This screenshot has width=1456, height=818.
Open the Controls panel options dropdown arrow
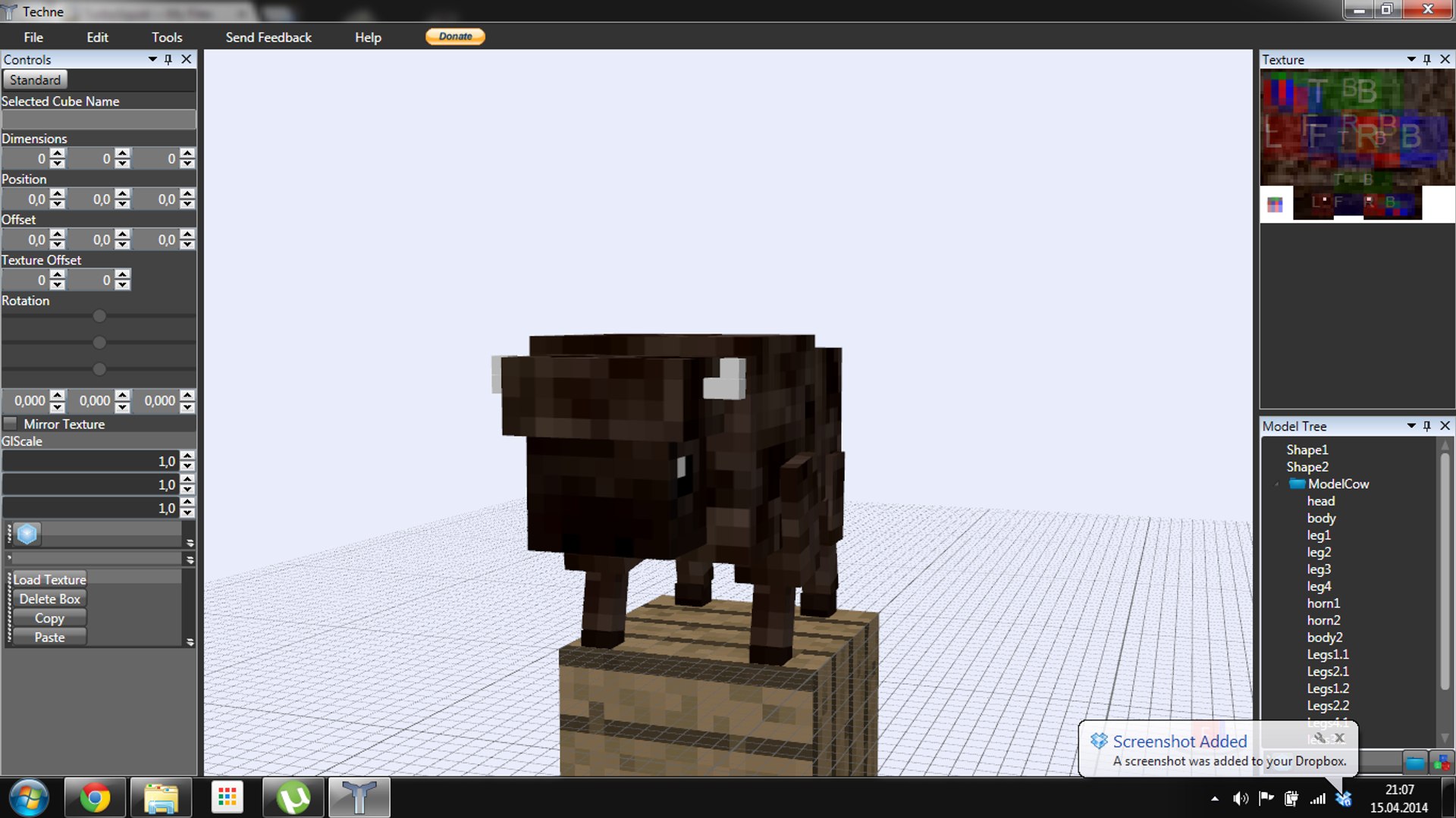pyautogui.click(x=152, y=59)
